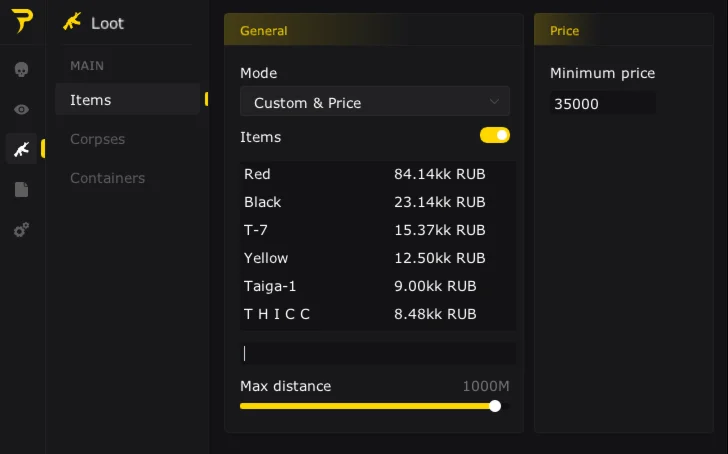Screen dimensions: 728x454
Task: Click the item search text field
Action: (378, 353)
